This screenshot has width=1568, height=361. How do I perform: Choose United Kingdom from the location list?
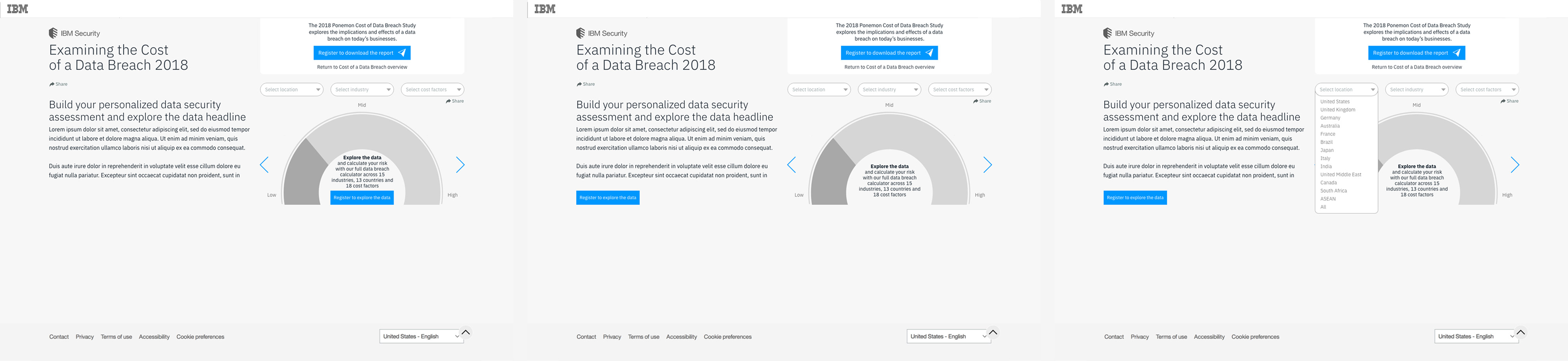coord(1338,110)
